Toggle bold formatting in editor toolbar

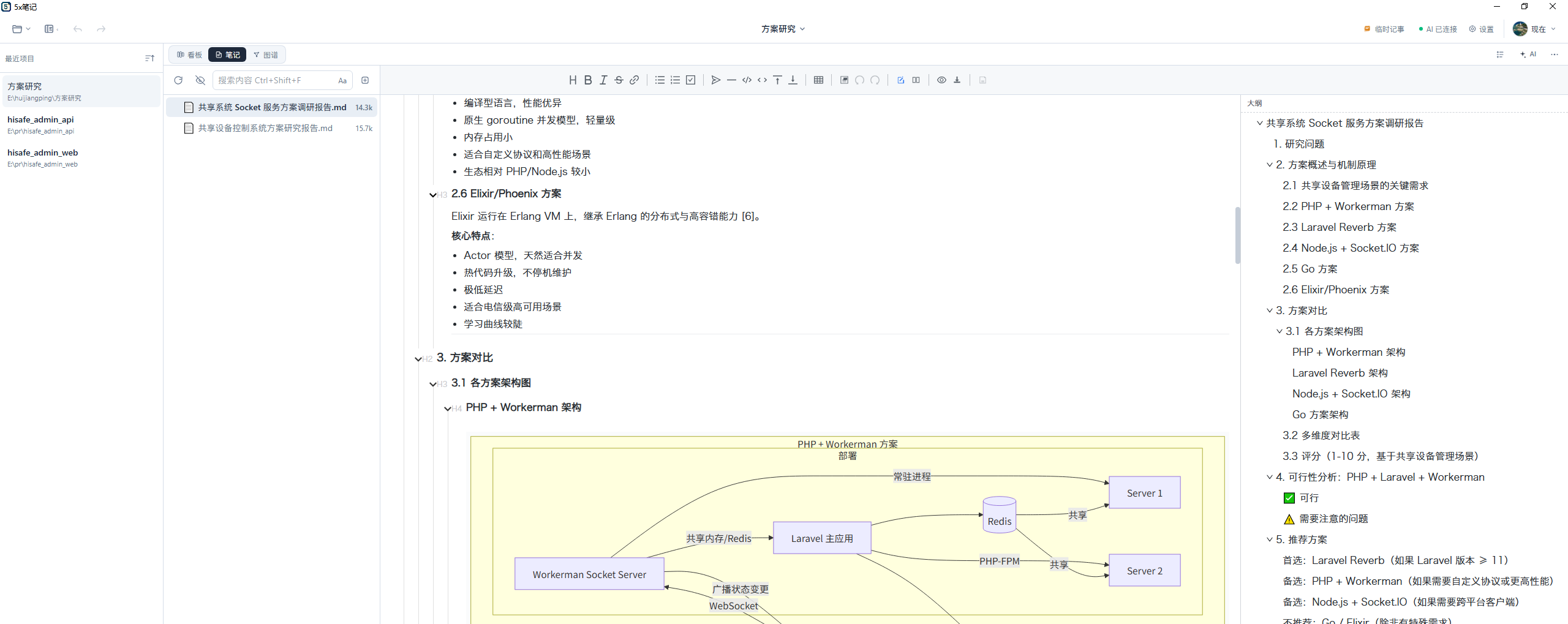point(588,80)
